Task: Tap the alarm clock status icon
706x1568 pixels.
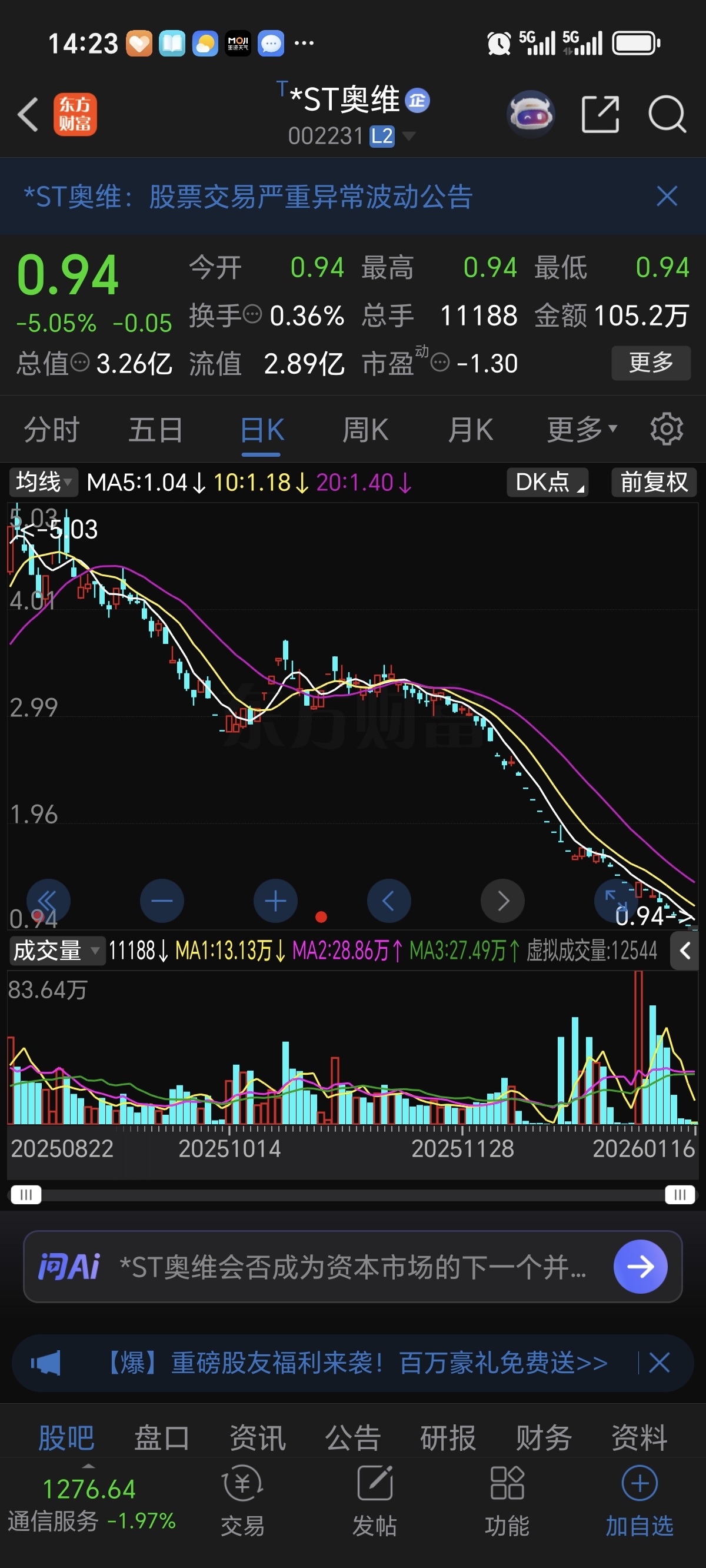Action: pos(499,43)
